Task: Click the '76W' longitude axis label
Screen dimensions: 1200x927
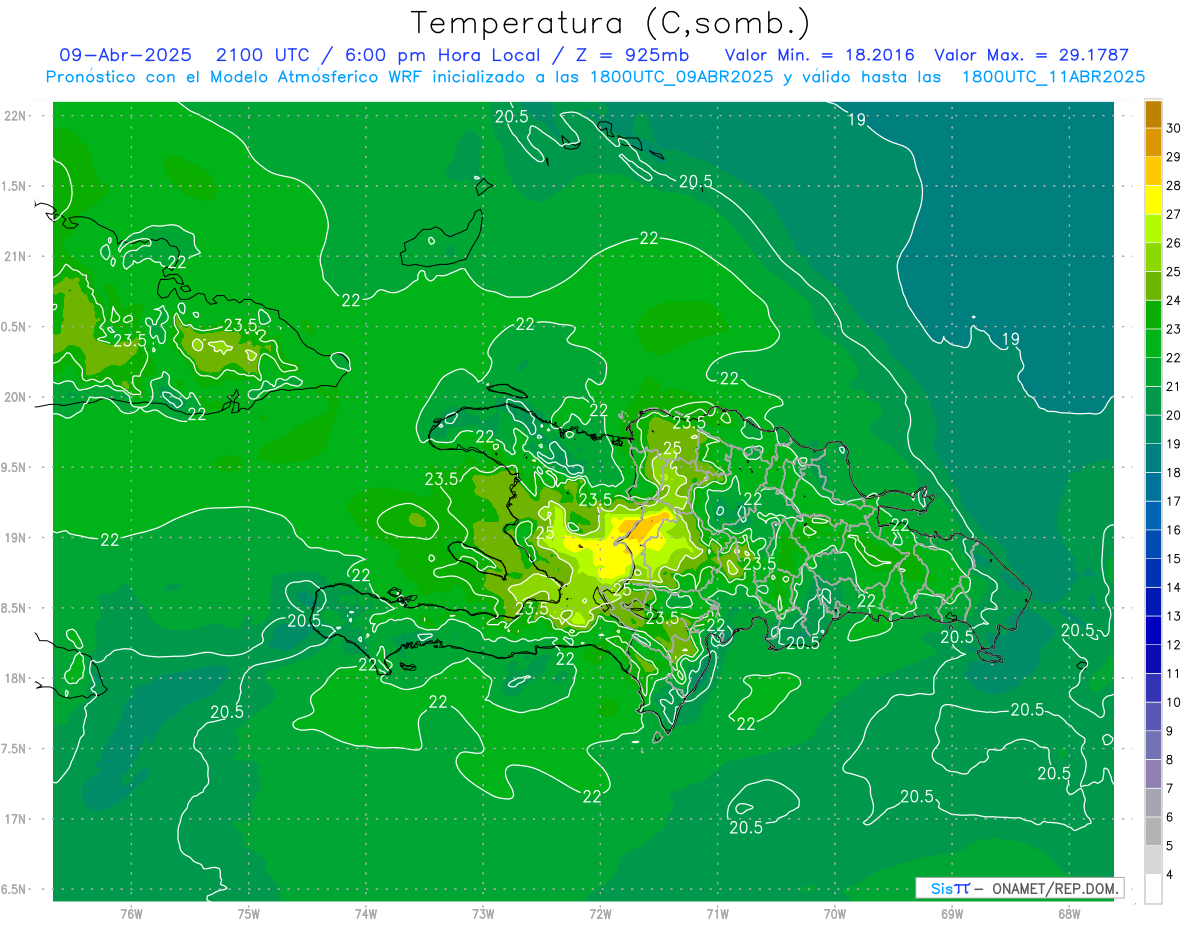Action: (131, 913)
